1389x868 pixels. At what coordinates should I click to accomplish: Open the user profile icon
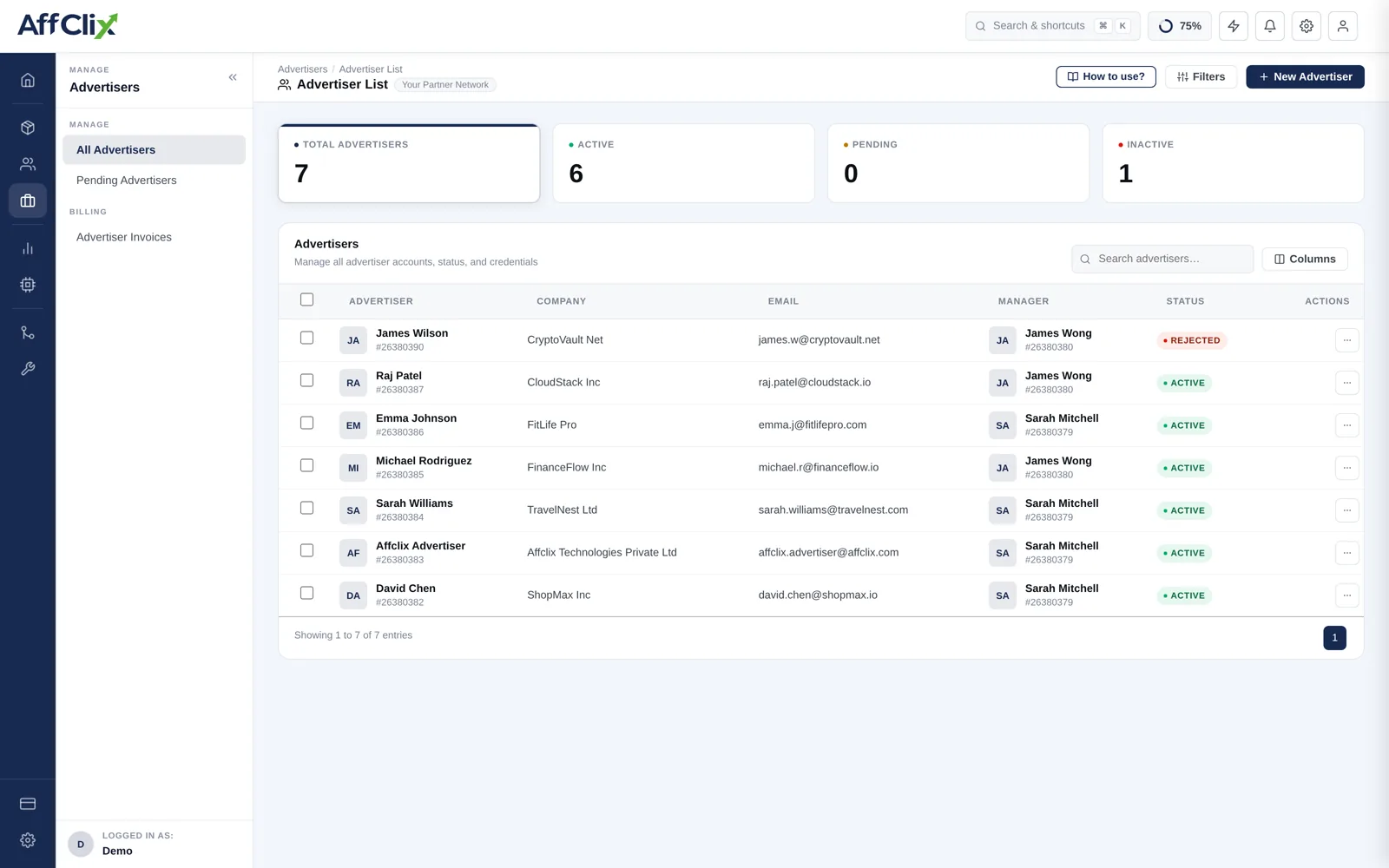[x=1343, y=26]
